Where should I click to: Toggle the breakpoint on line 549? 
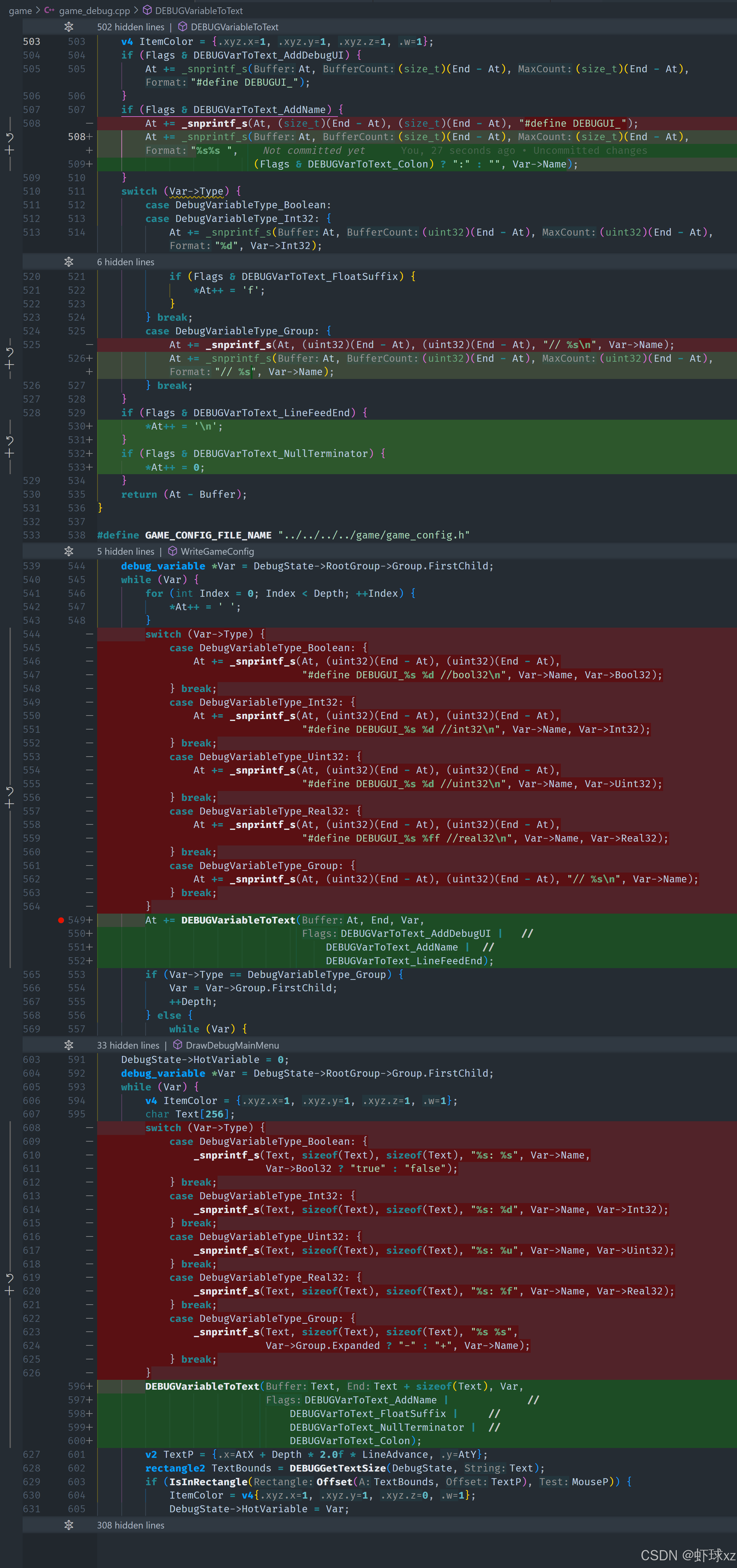click(x=61, y=920)
